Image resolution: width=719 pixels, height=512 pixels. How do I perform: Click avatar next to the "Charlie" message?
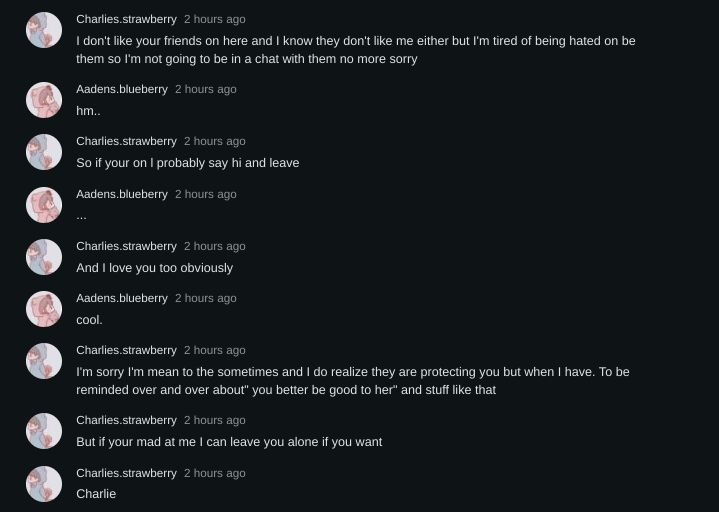tap(44, 484)
